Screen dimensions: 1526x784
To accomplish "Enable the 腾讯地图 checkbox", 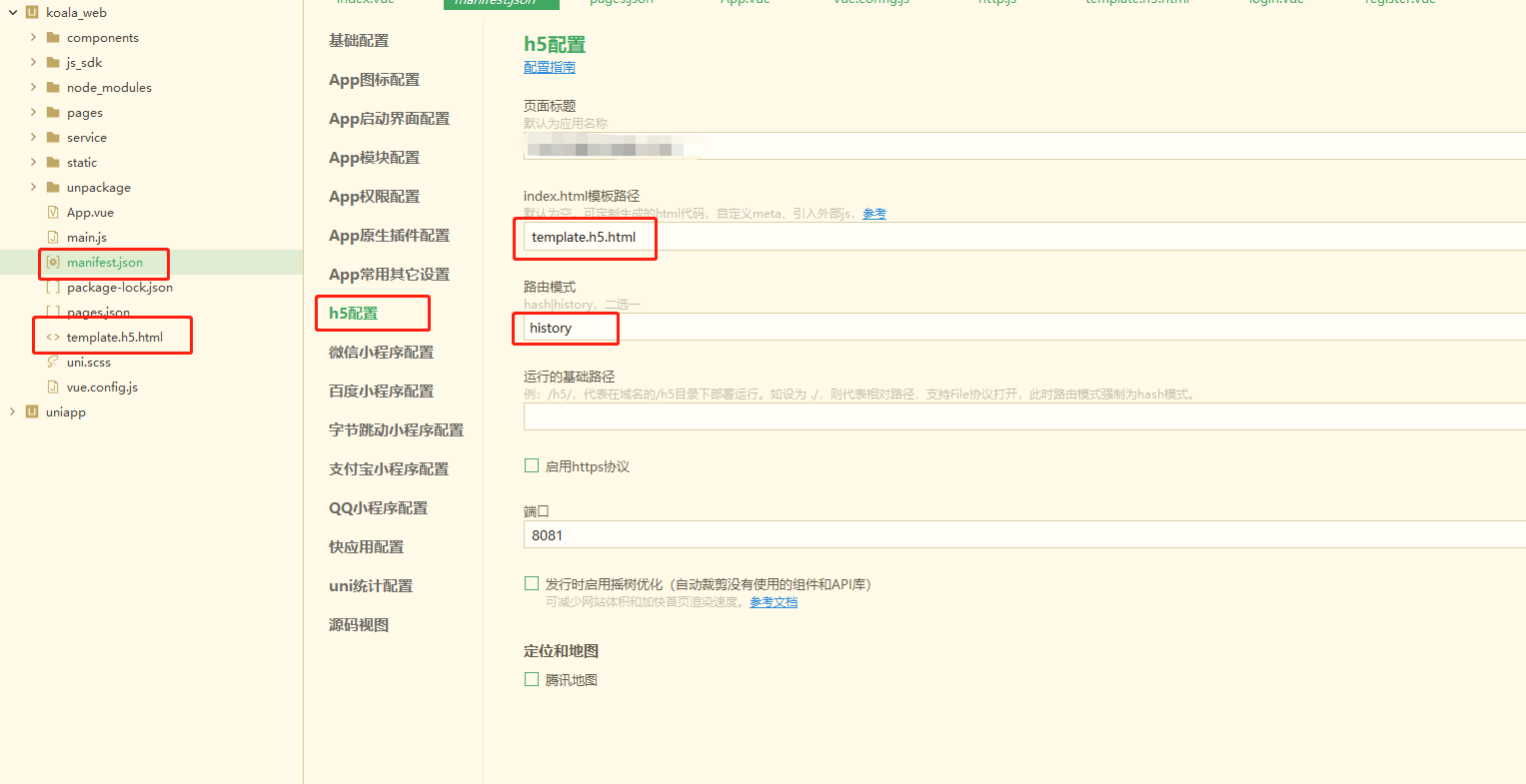I will click(x=531, y=679).
